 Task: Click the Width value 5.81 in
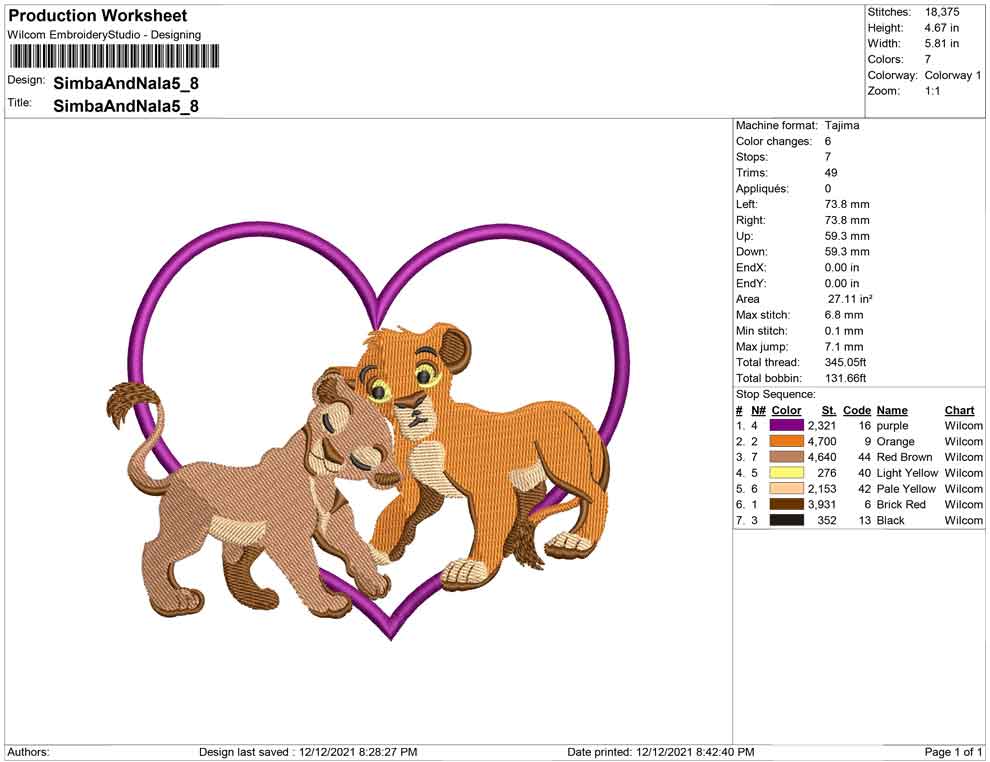coord(941,44)
